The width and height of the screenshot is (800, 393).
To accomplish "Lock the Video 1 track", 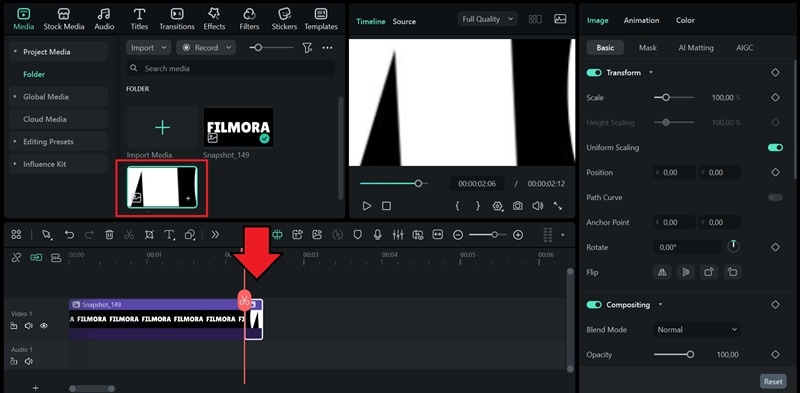I will 14,326.
